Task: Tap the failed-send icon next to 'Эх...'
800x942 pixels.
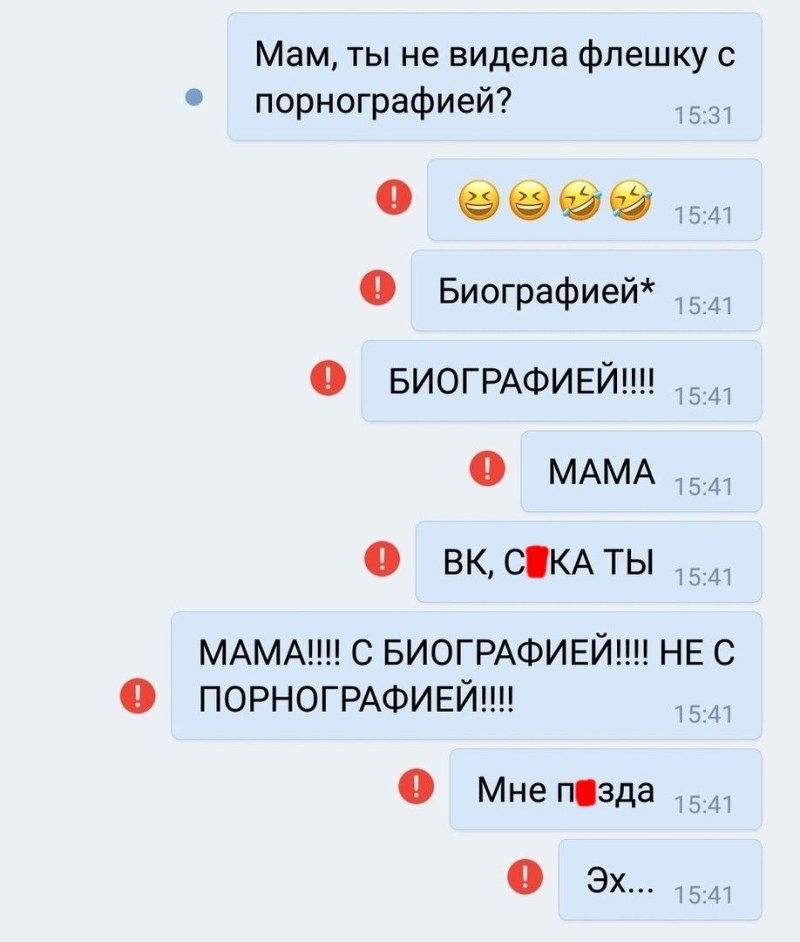Action: [x=526, y=876]
